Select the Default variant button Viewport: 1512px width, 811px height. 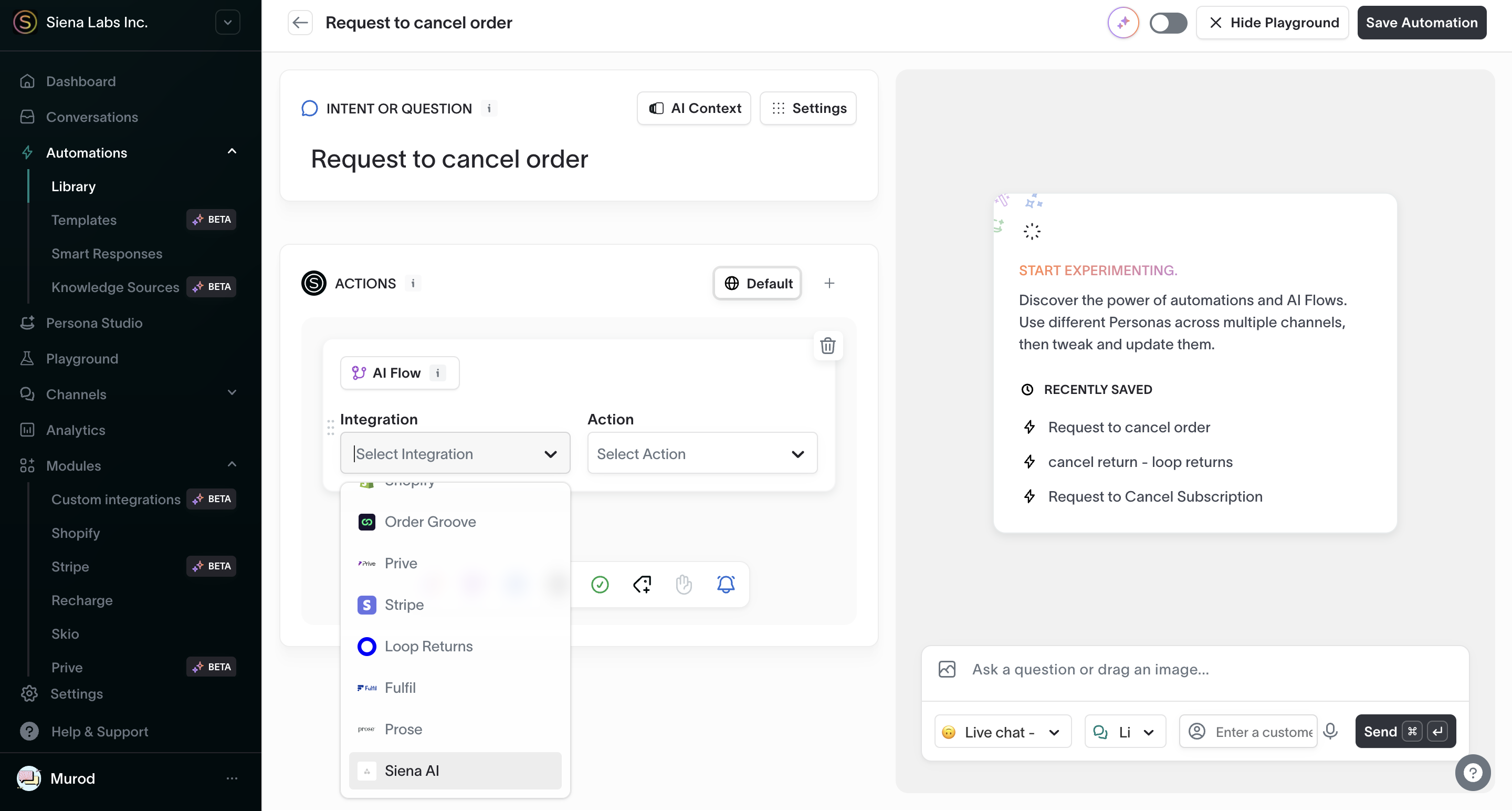[x=757, y=284]
